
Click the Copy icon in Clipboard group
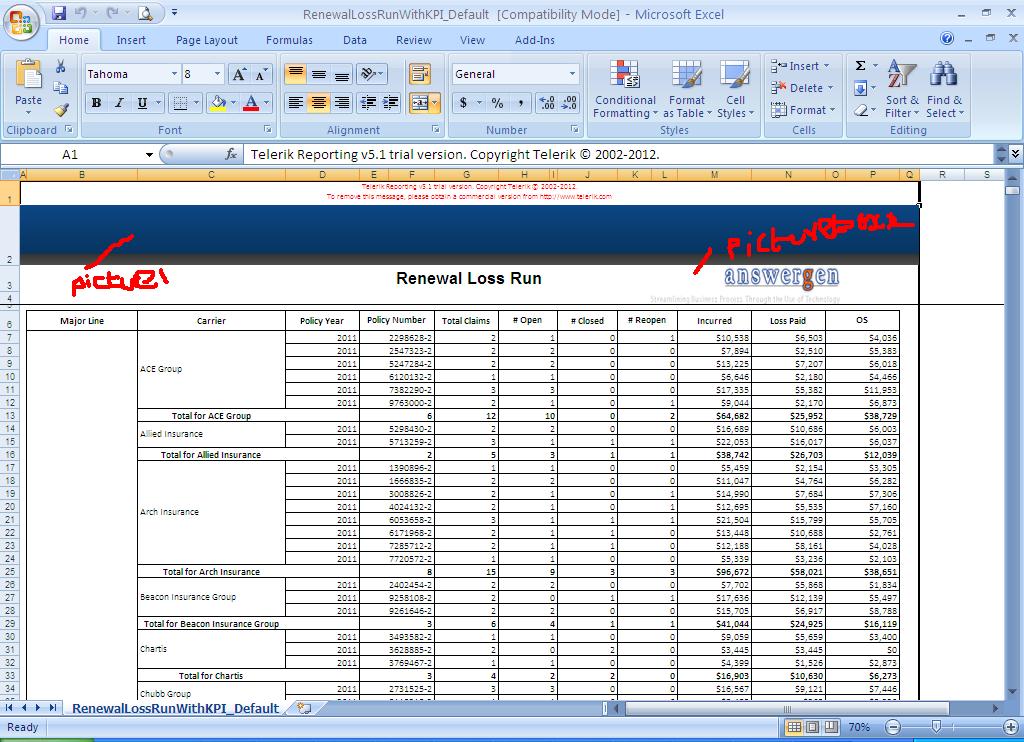click(x=61, y=88)
